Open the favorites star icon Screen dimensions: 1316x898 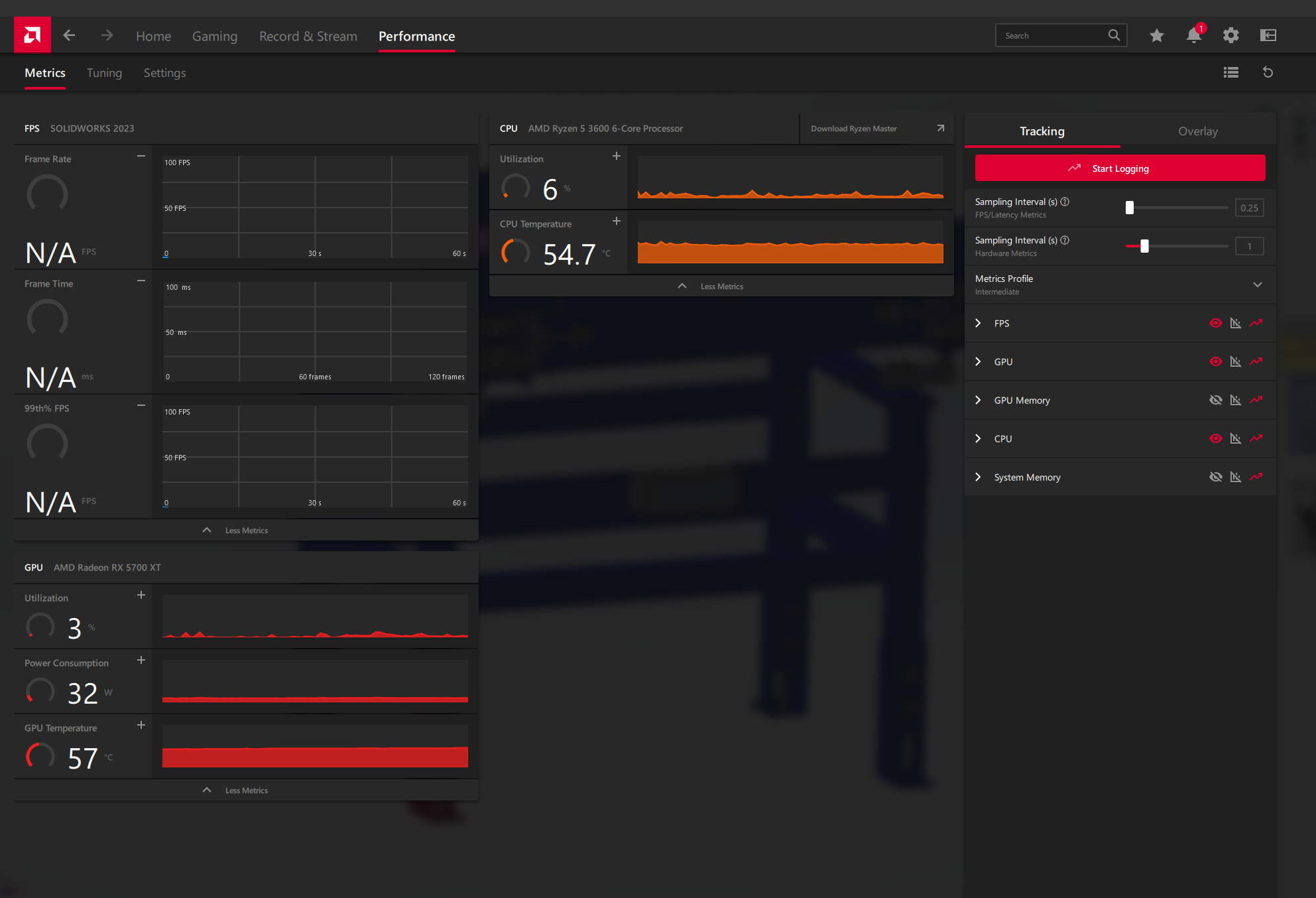[x=1156, y=35]
